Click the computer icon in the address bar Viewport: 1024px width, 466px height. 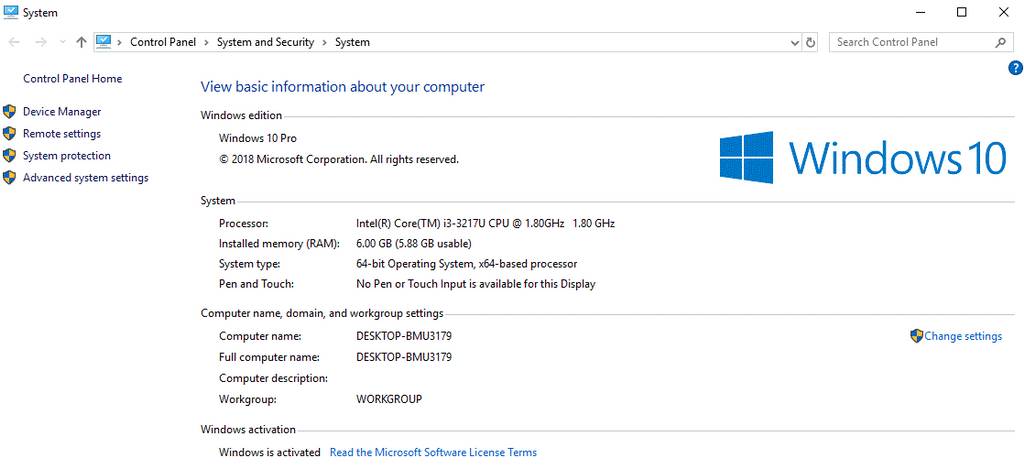coord(104,42)
